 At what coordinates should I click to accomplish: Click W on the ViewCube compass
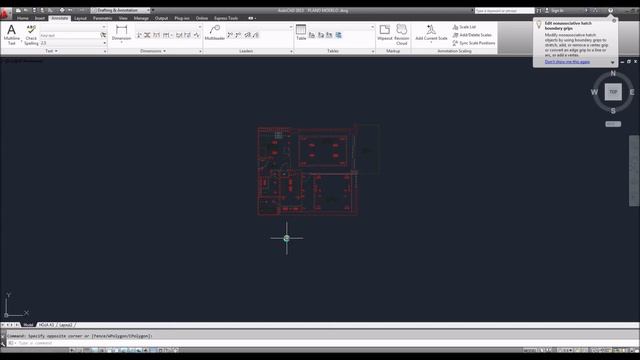click(x=594, y=92)
